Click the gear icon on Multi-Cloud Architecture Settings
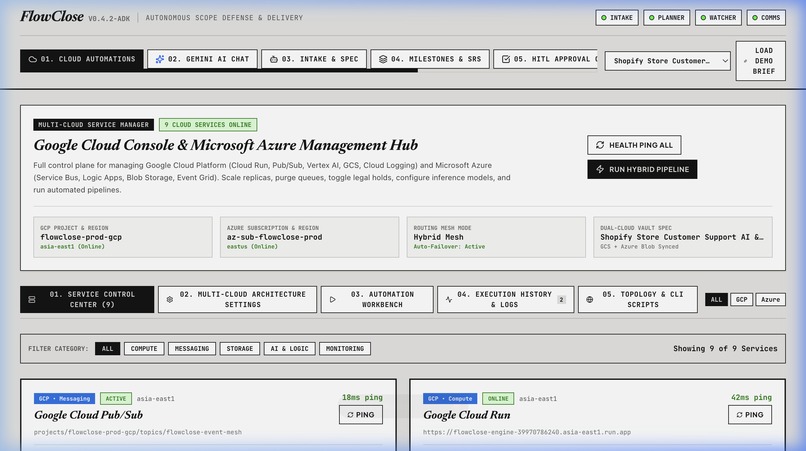This screenshot has height=451, width=806. [x=170, y=299]
